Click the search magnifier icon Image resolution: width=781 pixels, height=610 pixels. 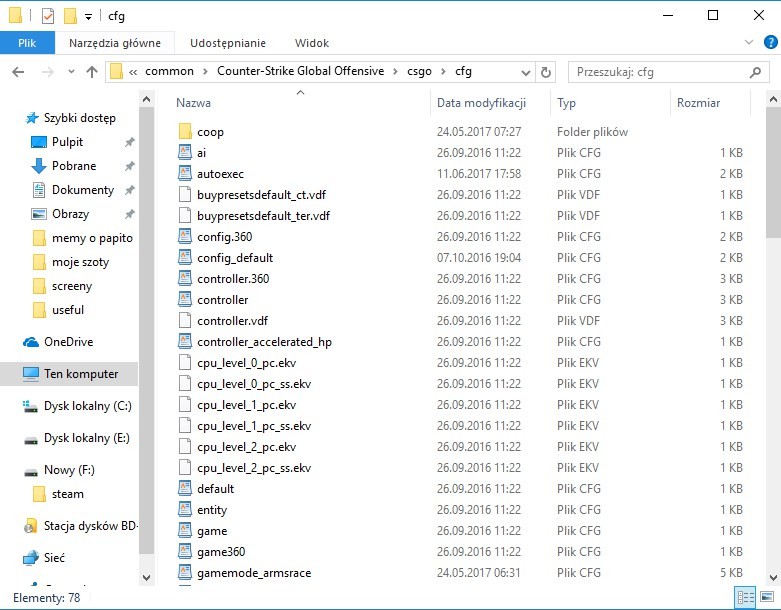pos(755,72)
